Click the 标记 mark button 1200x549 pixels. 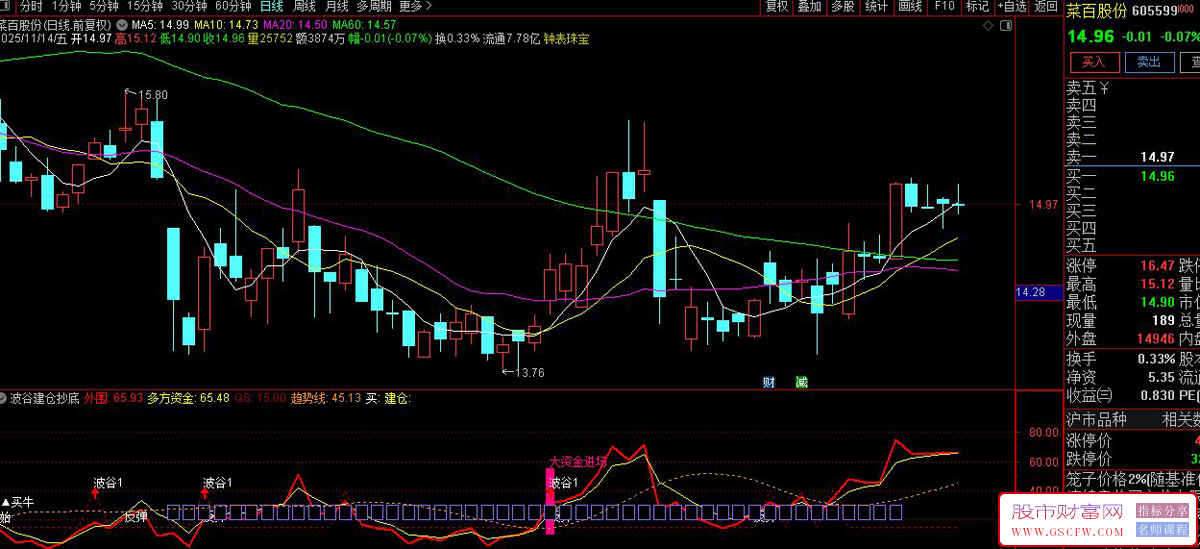coord(977,6)
